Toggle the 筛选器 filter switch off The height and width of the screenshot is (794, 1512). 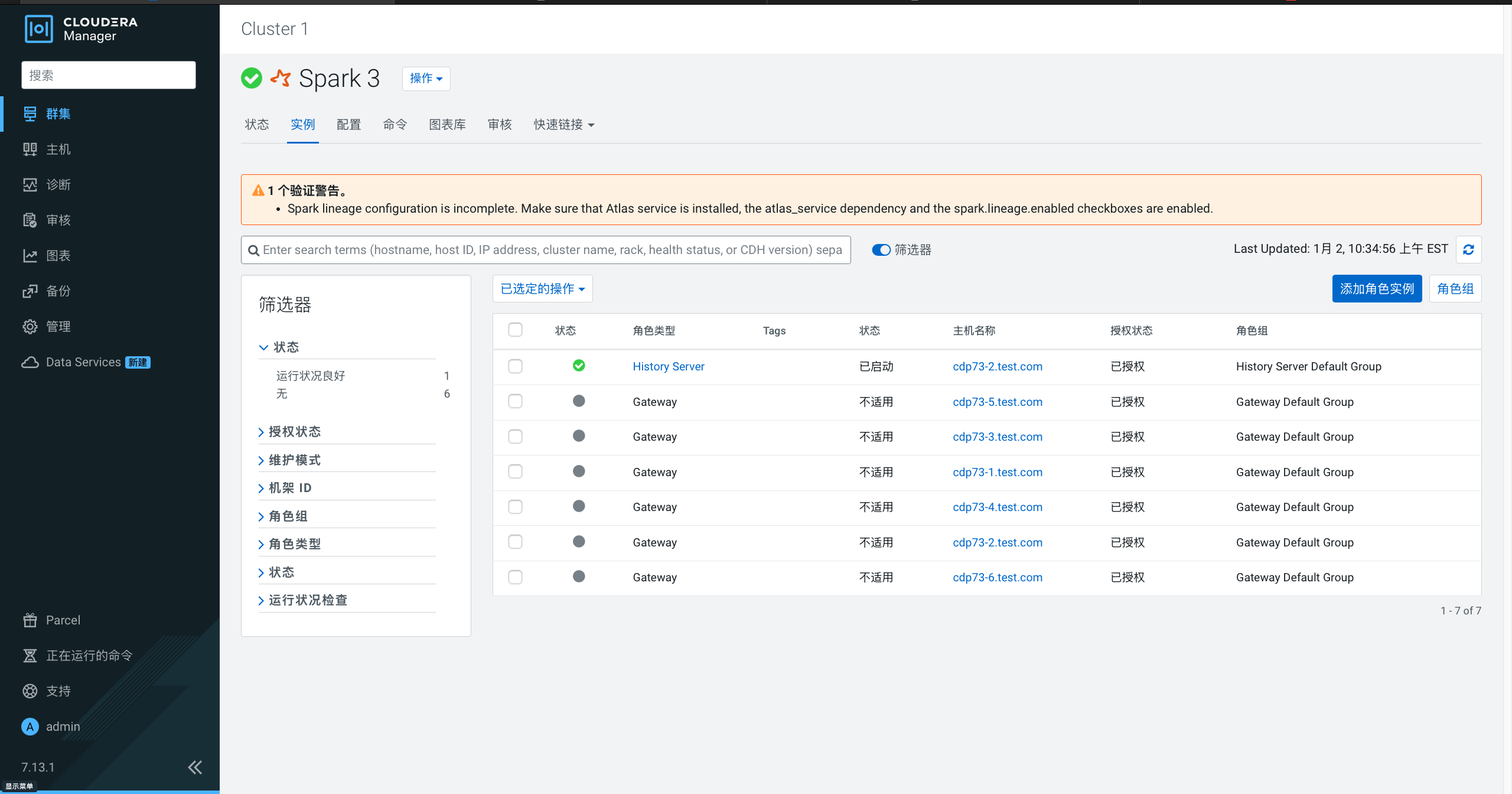coord(881,250)
